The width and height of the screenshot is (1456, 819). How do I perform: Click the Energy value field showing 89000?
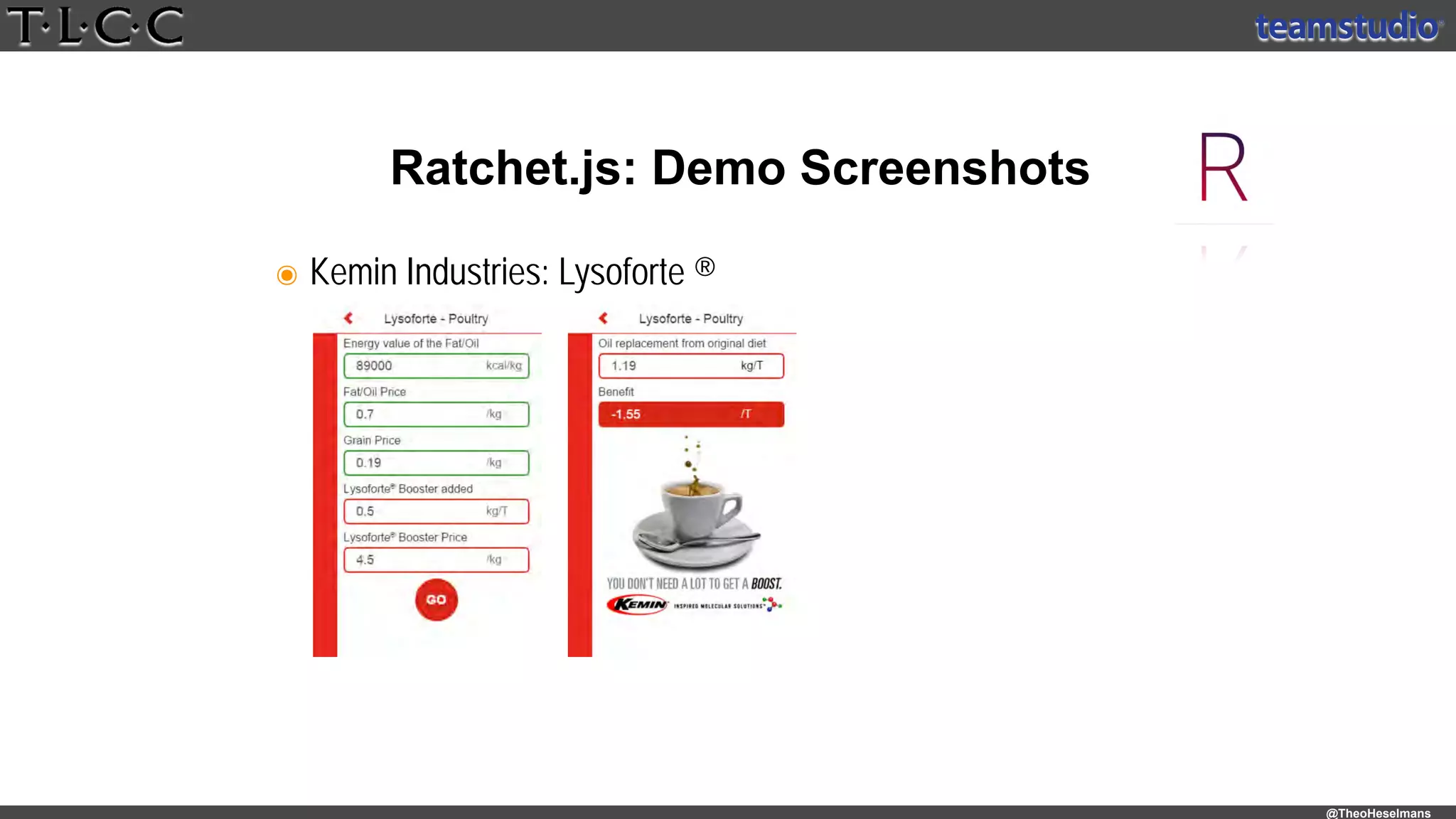[x=437, y=365]
